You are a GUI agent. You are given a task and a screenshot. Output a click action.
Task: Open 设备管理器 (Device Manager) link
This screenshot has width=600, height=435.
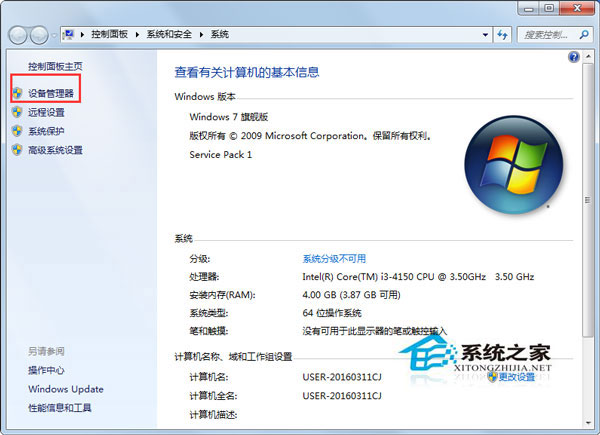(51, 93)
